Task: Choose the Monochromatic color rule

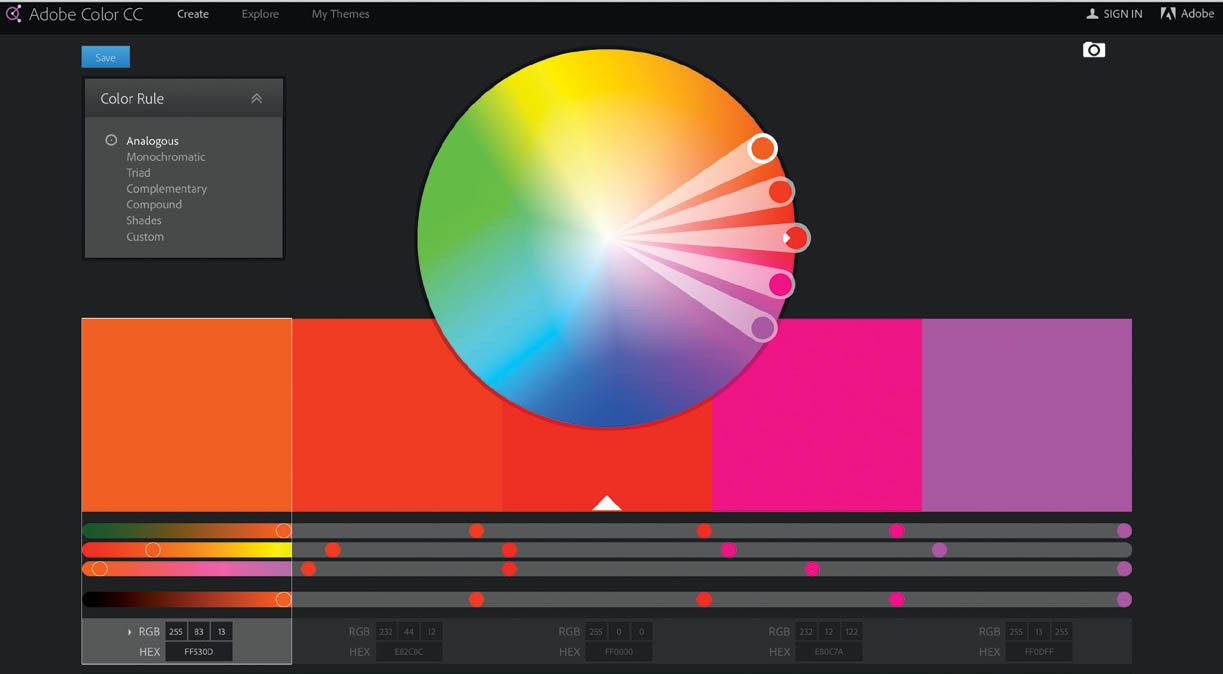Action: (165, 157)
